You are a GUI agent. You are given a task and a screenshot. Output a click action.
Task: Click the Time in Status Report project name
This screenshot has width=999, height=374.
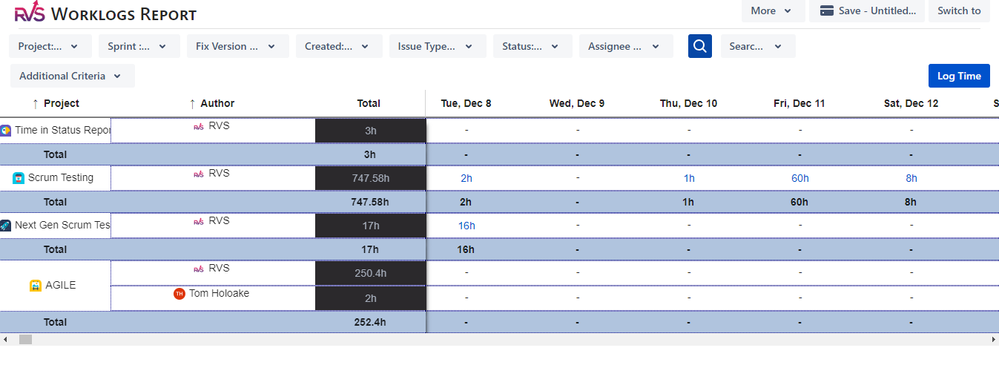click(62, 130)
